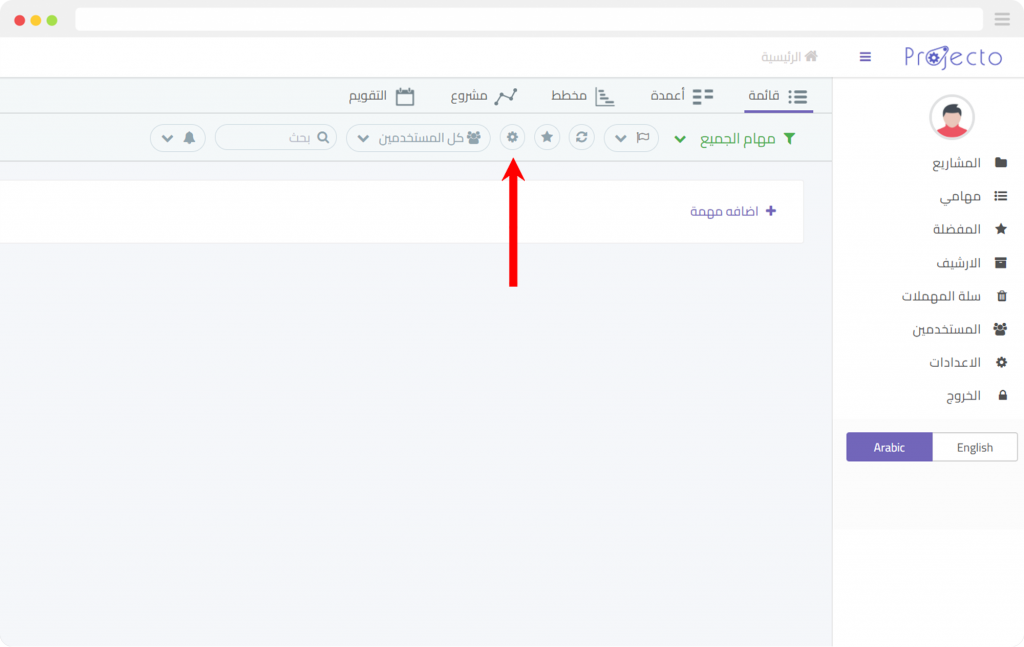Screen dimensions: 1024x647
Task: Open the flag priority dropdown
Action: pos(632,138)
